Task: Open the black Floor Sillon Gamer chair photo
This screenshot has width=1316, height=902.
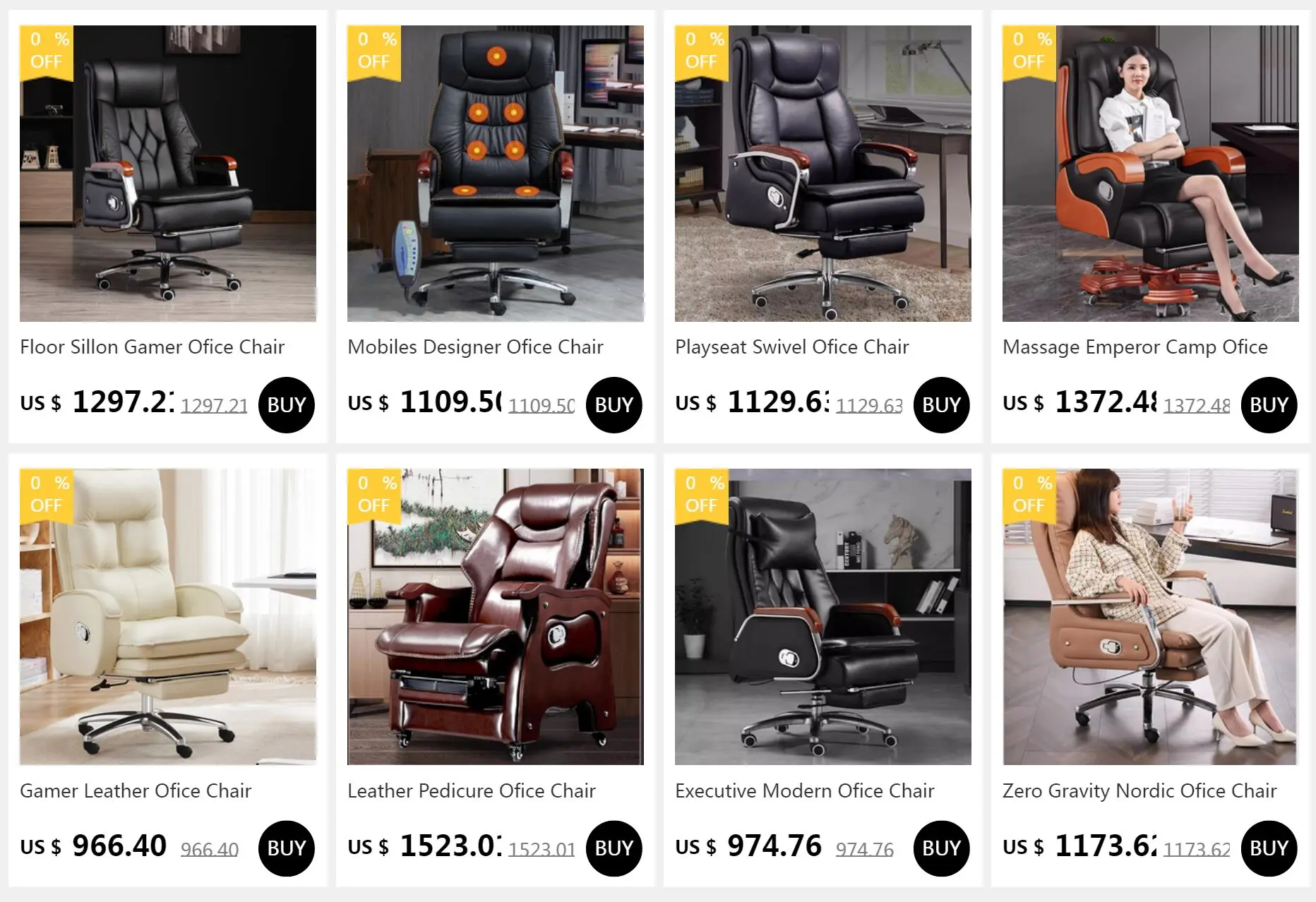Action: coord(168,174)
